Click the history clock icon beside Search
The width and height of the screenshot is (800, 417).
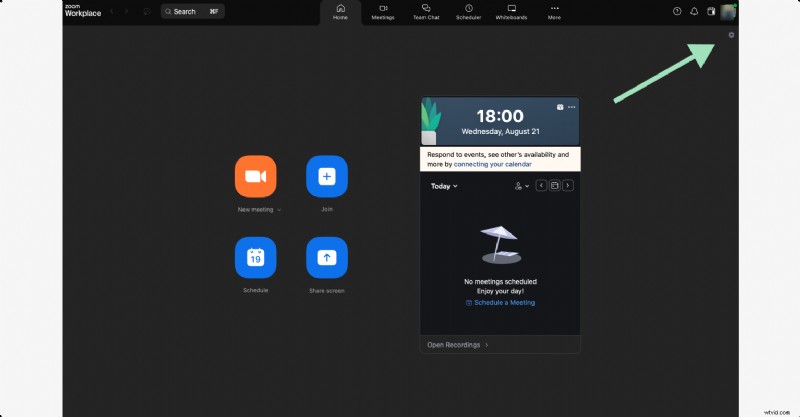tap(147, 11)
